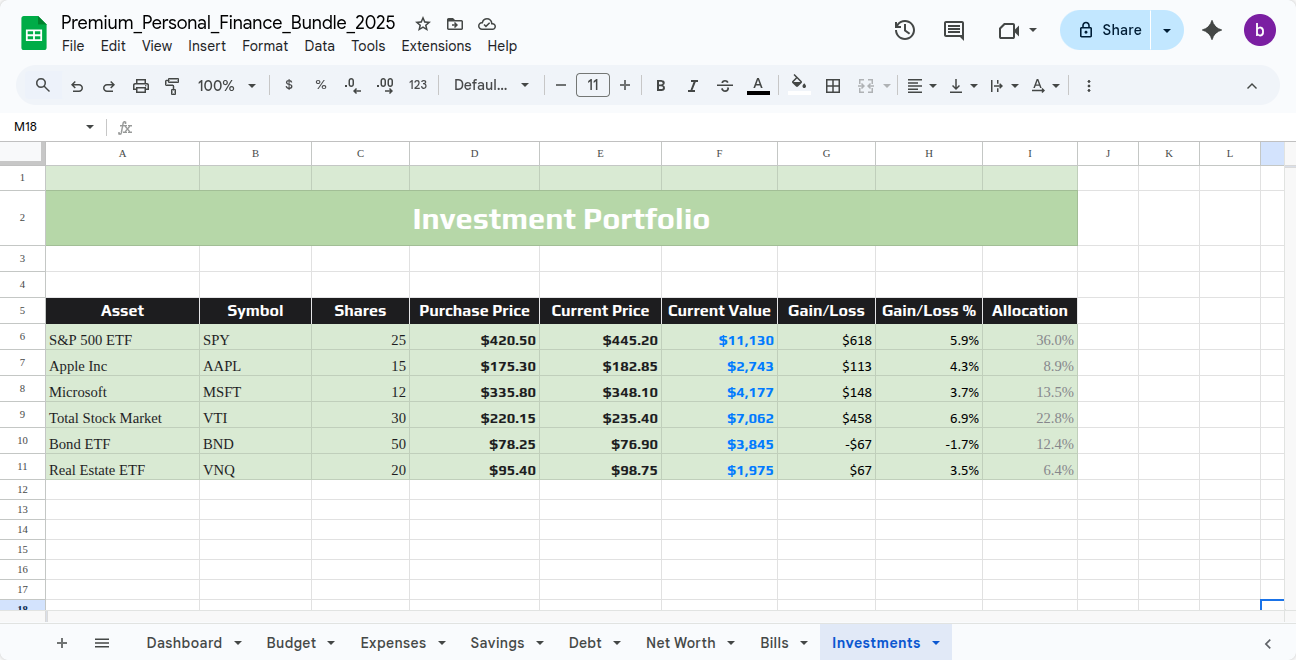
Task: Open the account avatar labeled b
Action: [x=1260, y=30]
